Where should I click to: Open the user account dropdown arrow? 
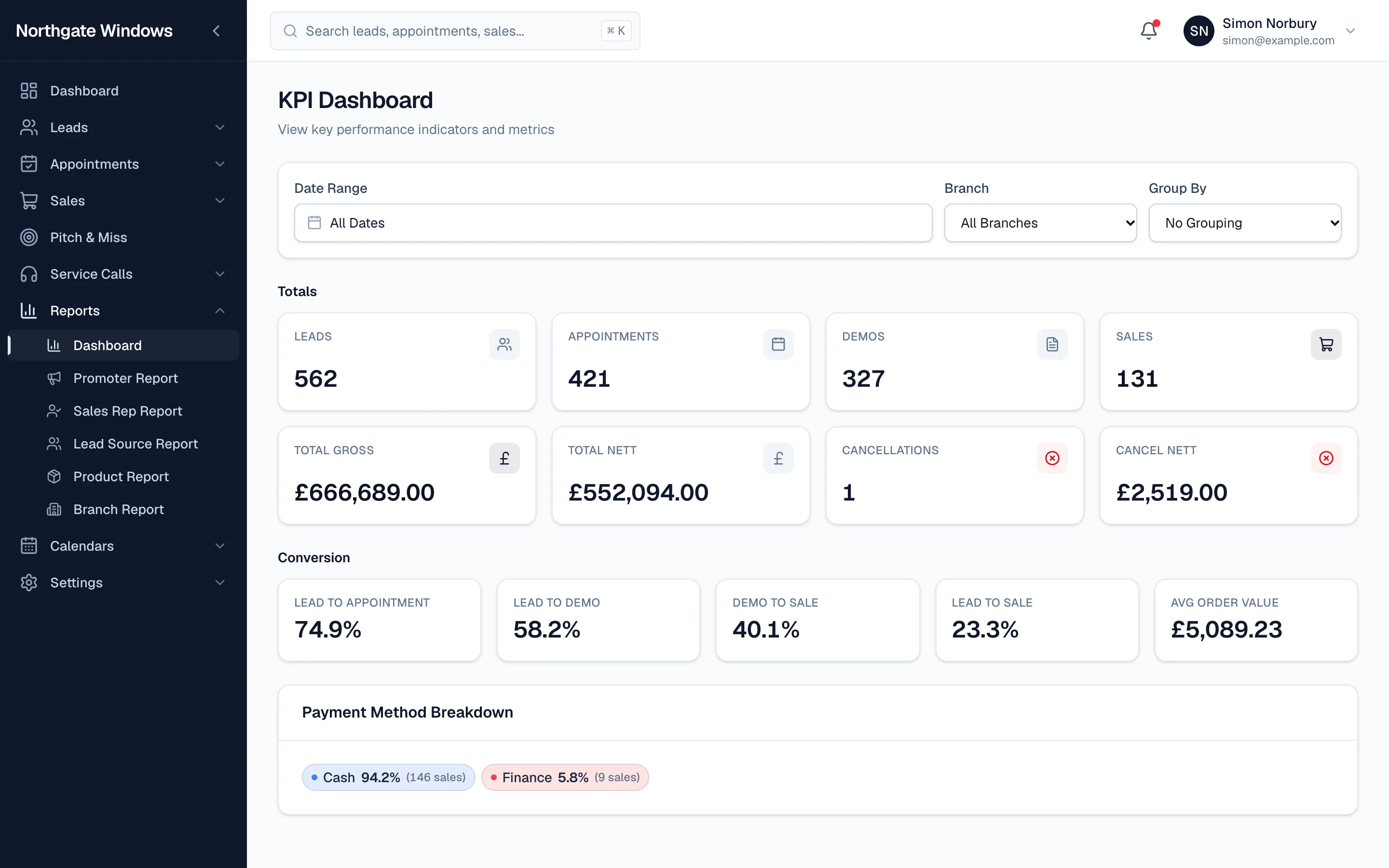[x=1350, y=31]
